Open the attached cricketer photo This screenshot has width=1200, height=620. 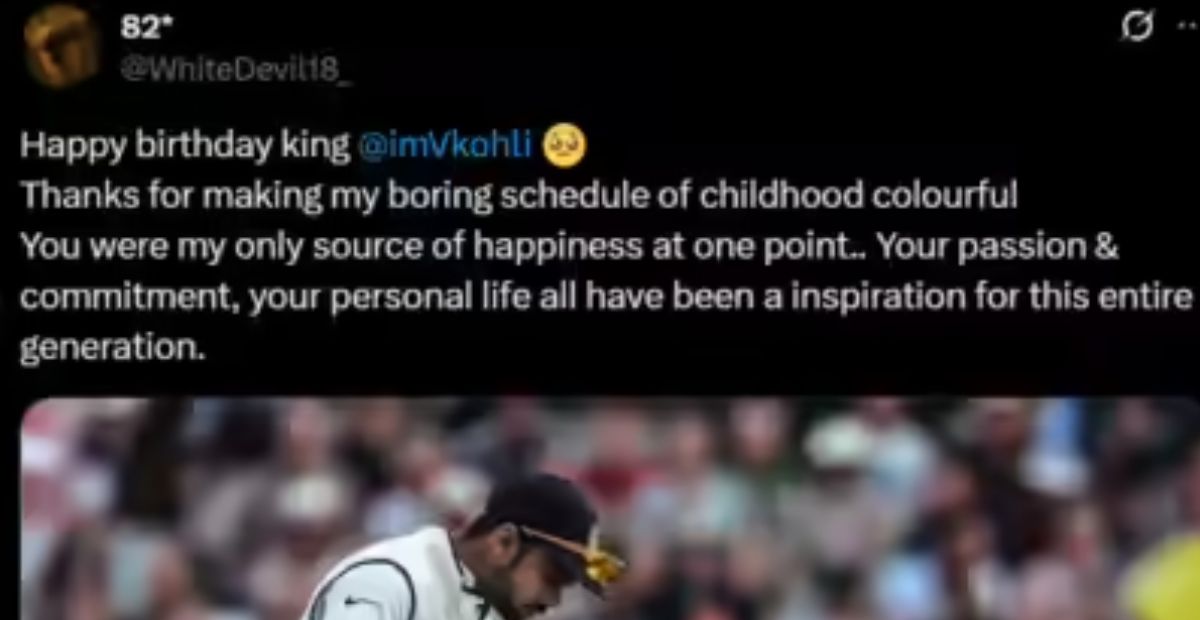pyautogui.click(x=610, y=508)
